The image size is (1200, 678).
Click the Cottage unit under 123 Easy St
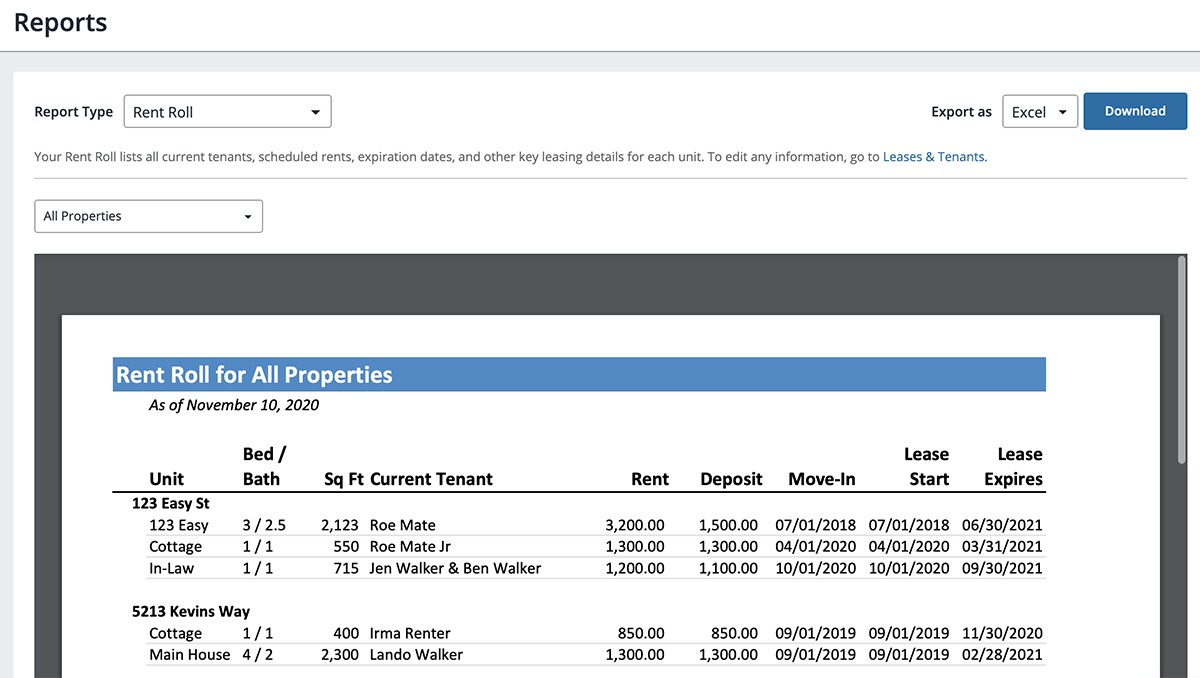pos(175,546)
